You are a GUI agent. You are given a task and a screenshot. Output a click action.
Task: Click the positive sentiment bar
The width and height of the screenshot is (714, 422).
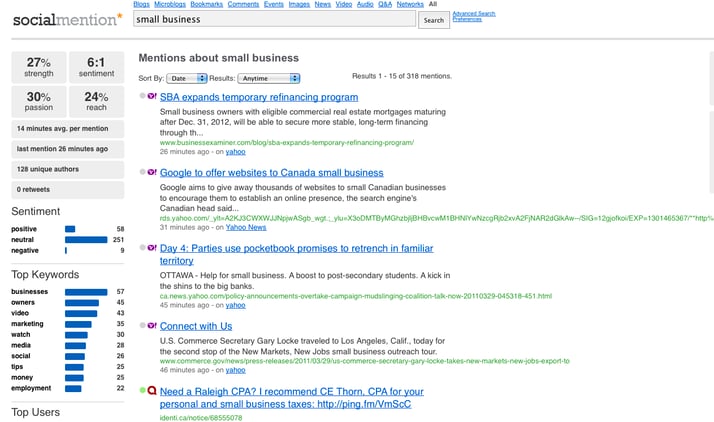70,229
